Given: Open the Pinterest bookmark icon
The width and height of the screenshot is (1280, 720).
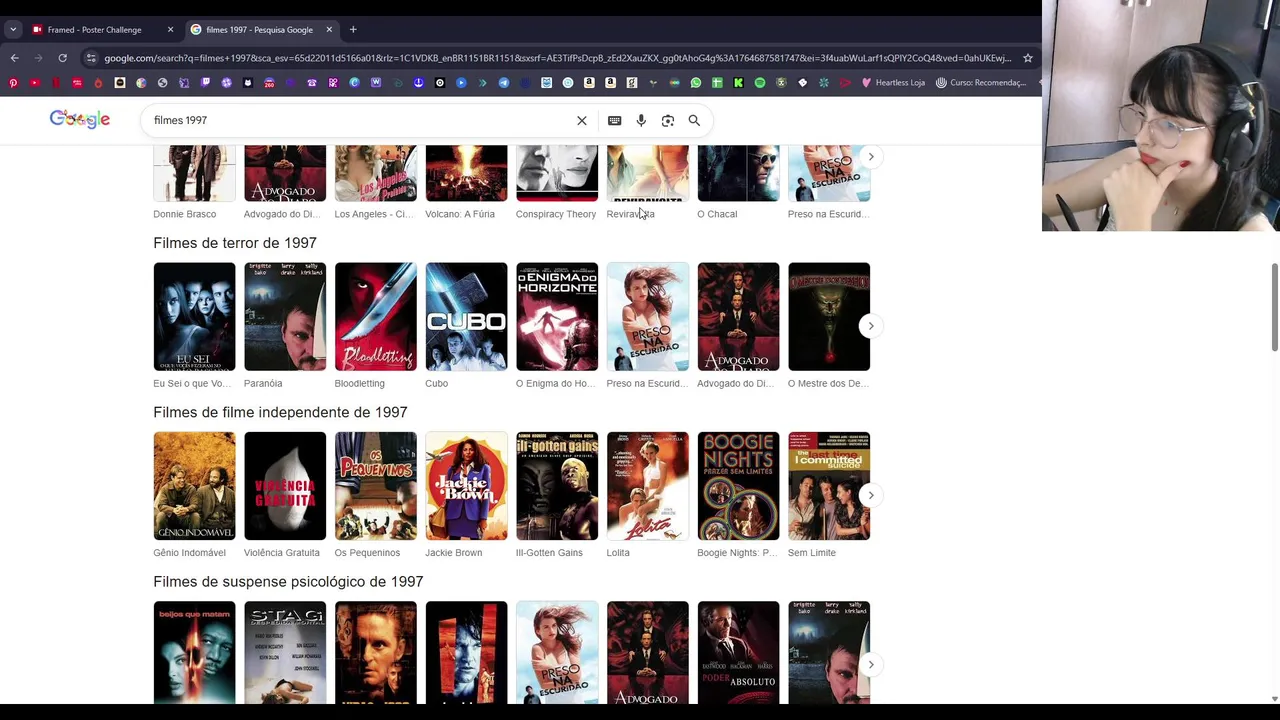Looking at the screenshot, I should [x=13, y=83].
